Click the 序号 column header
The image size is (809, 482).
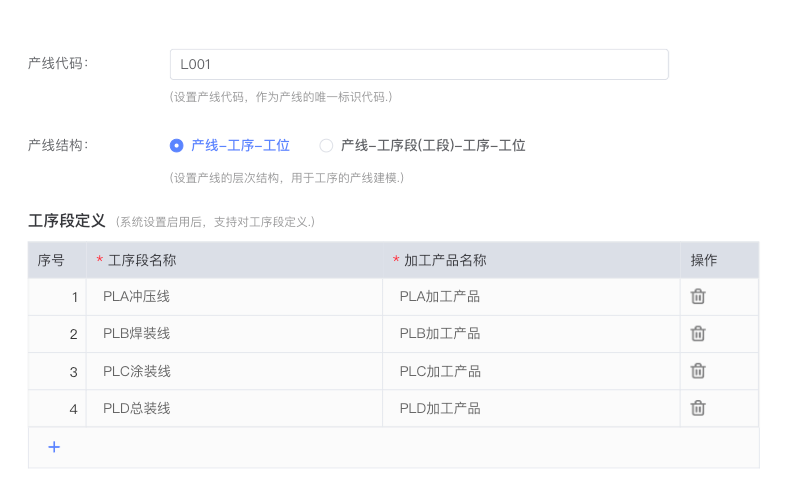click(x=51, y=260)
